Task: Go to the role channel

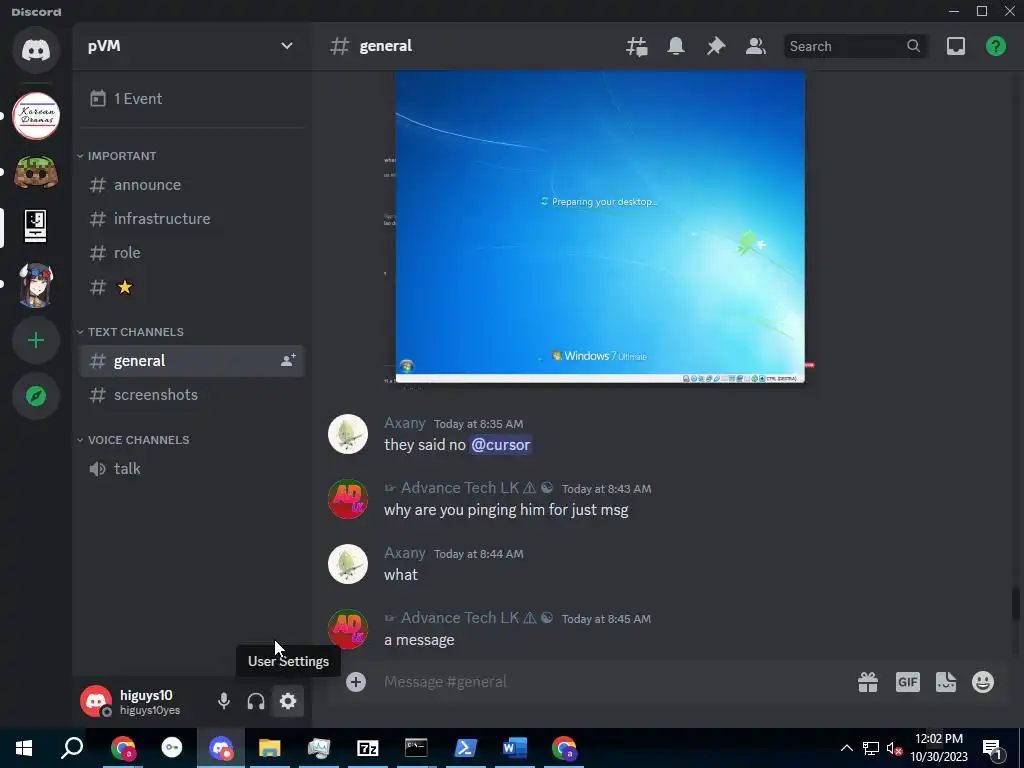Action: click(x=191, y=253)
